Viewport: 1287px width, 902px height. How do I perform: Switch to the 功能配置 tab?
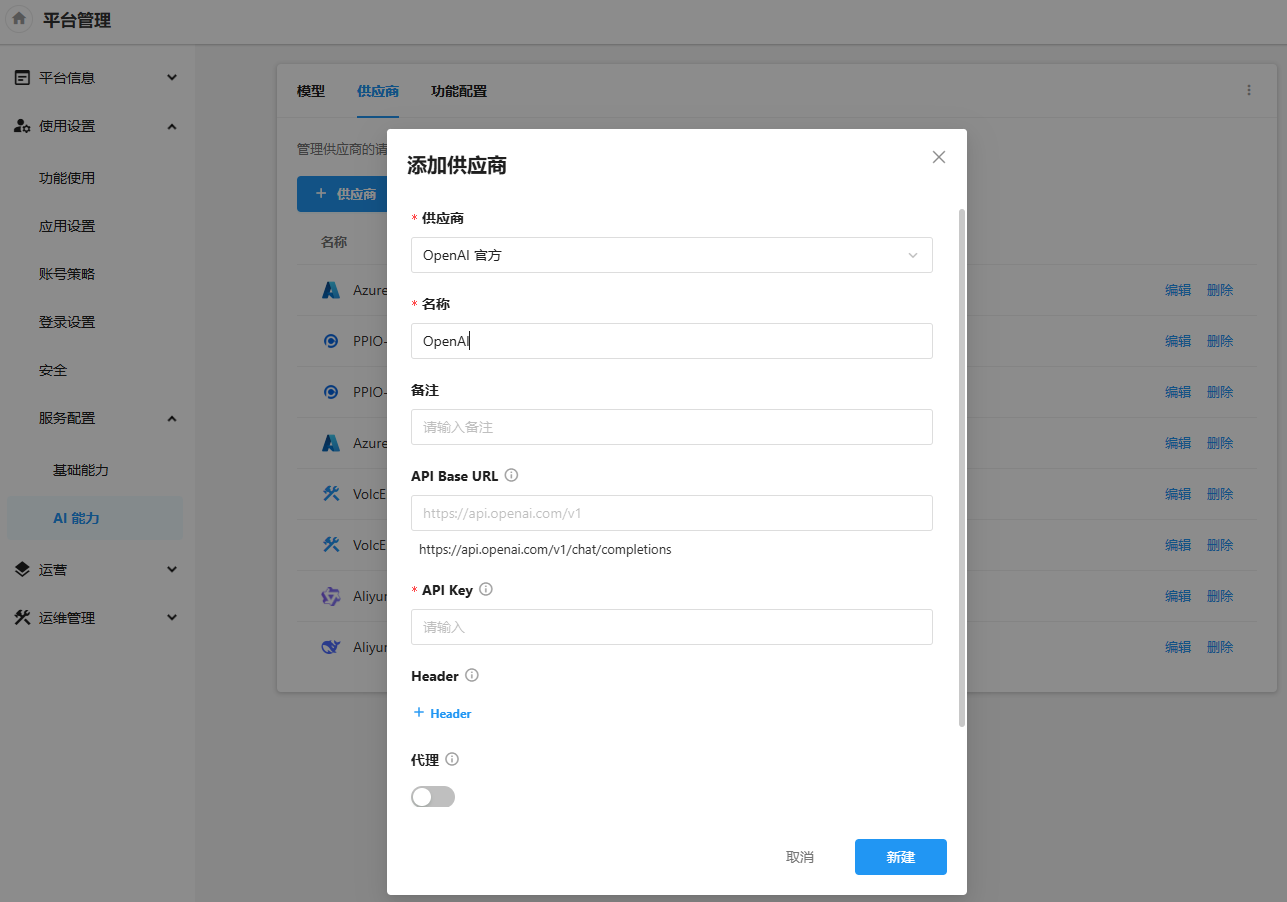click(x=459, y=91)
